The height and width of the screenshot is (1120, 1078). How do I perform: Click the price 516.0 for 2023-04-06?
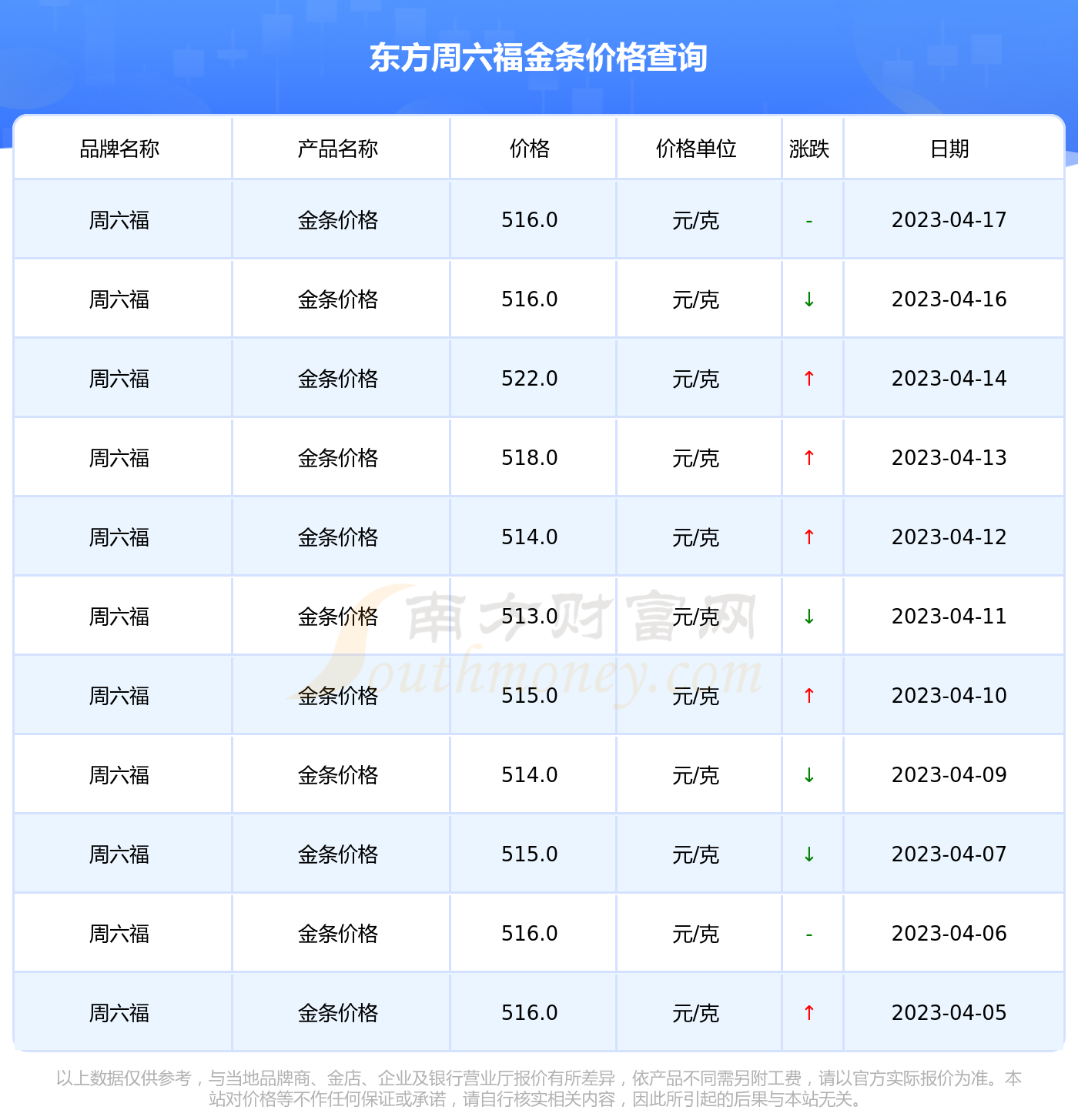point(530,934)
